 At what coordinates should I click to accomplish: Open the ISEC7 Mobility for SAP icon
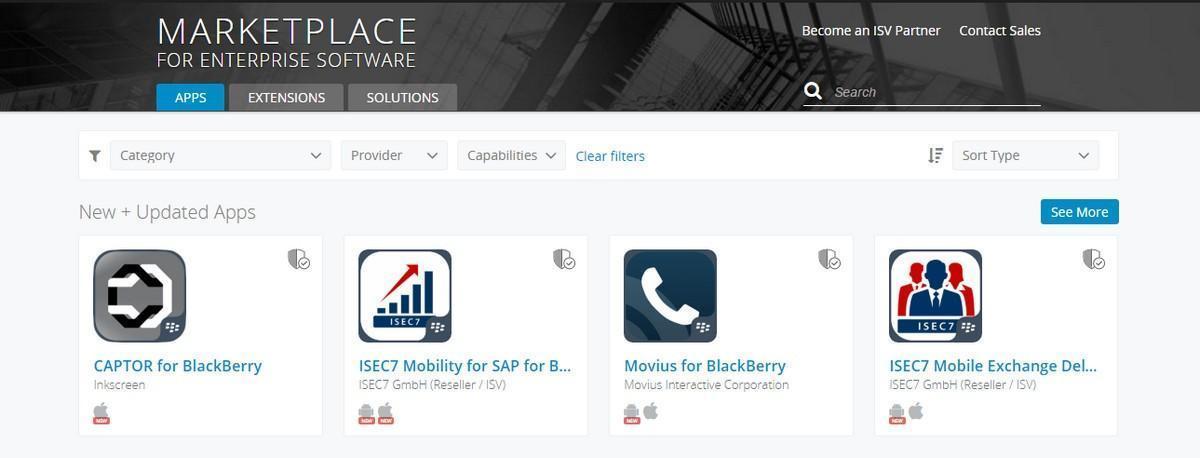click(405, 296)
